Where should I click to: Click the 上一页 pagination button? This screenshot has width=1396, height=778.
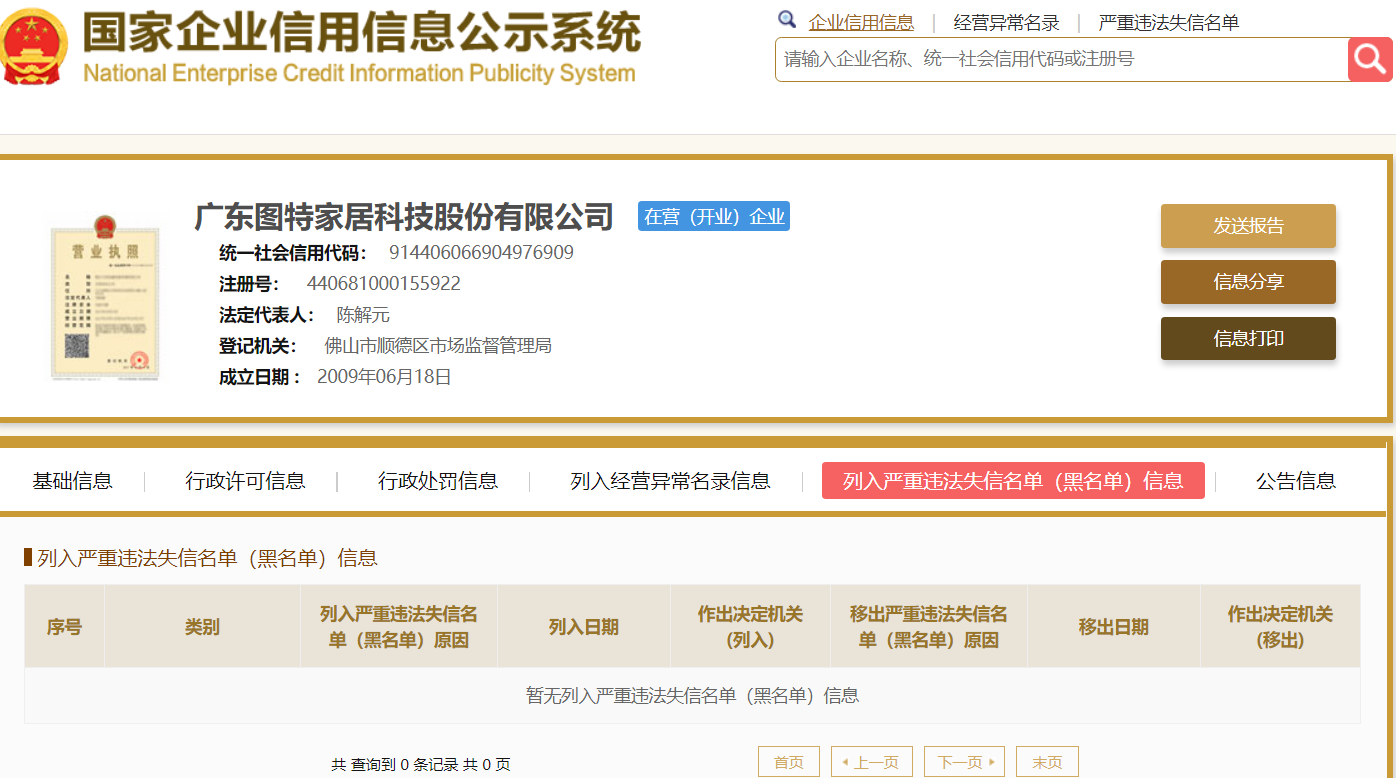(872, 762)
